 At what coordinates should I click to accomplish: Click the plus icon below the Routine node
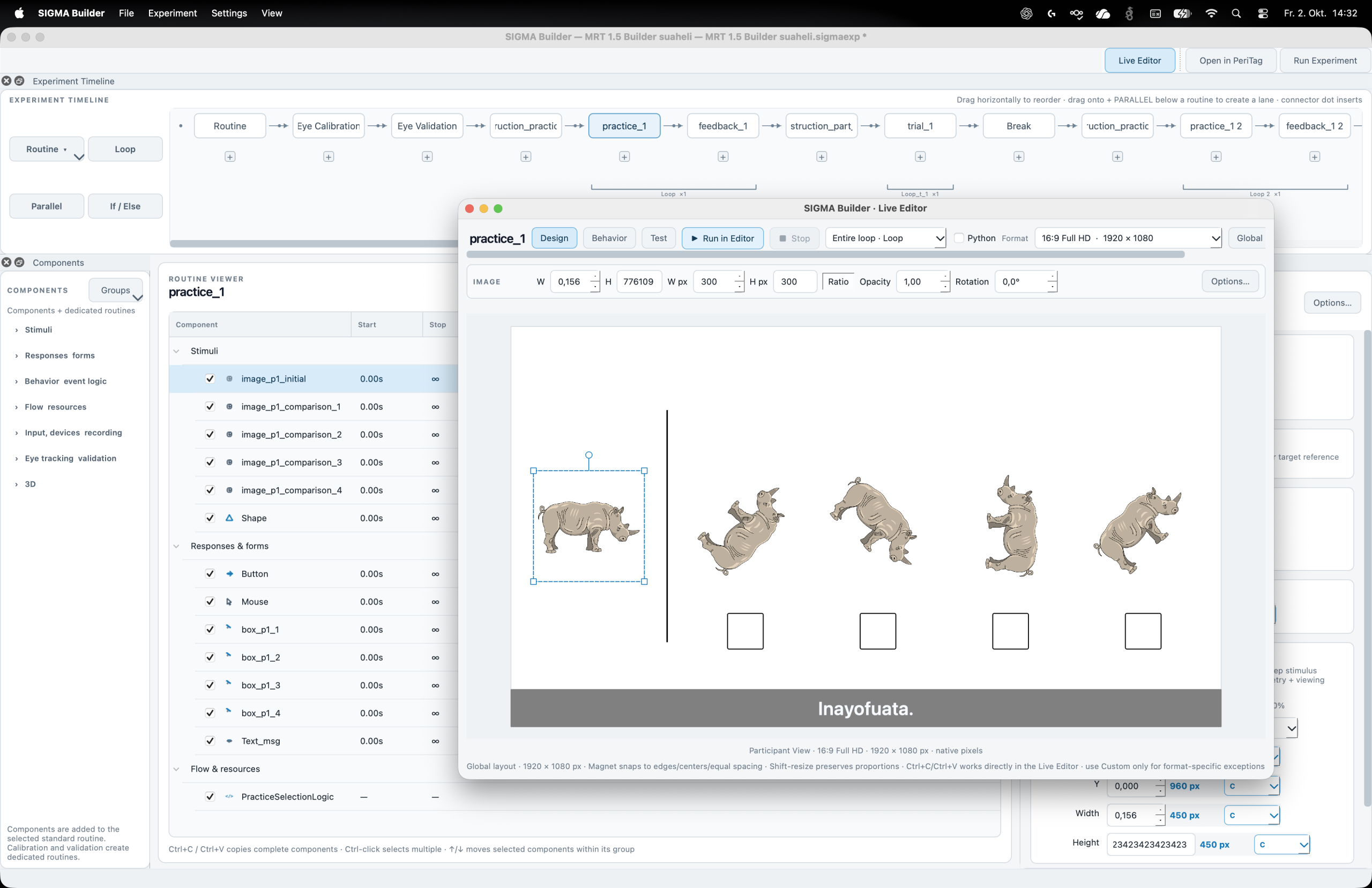tap(230, 157)
